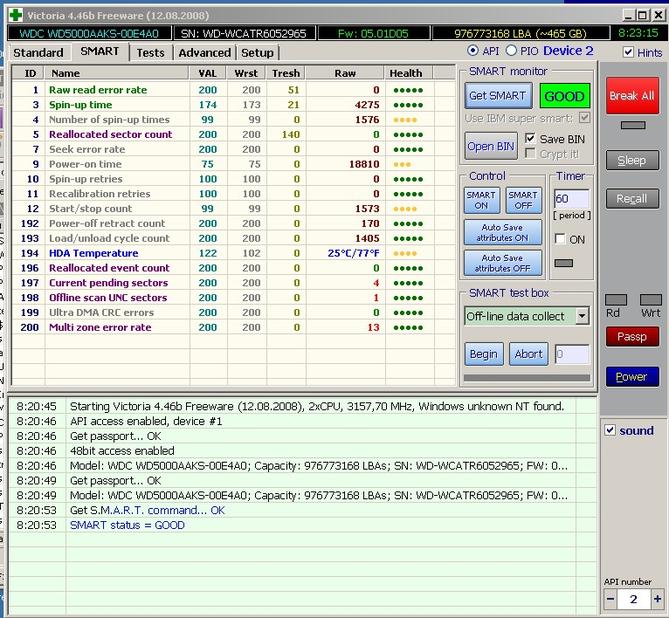This screenshot has width=669, height=618.
Task: Click the API number value field
Action: pos(634,599)
